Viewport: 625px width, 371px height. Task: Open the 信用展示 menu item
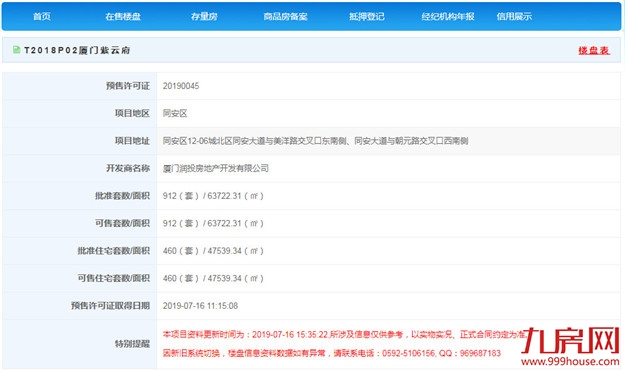[514, 16]
